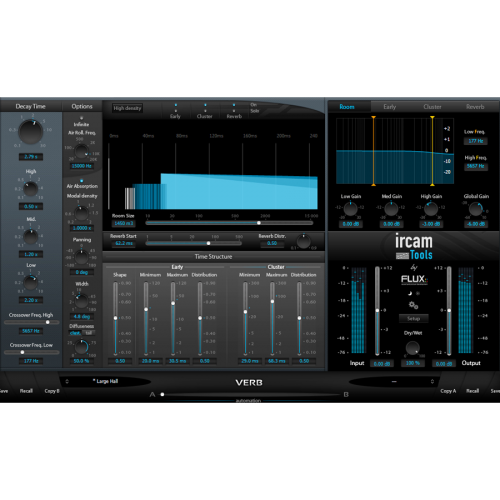Select Diffuseness tail option
This screenshot has width=500, height=500.
89,333
